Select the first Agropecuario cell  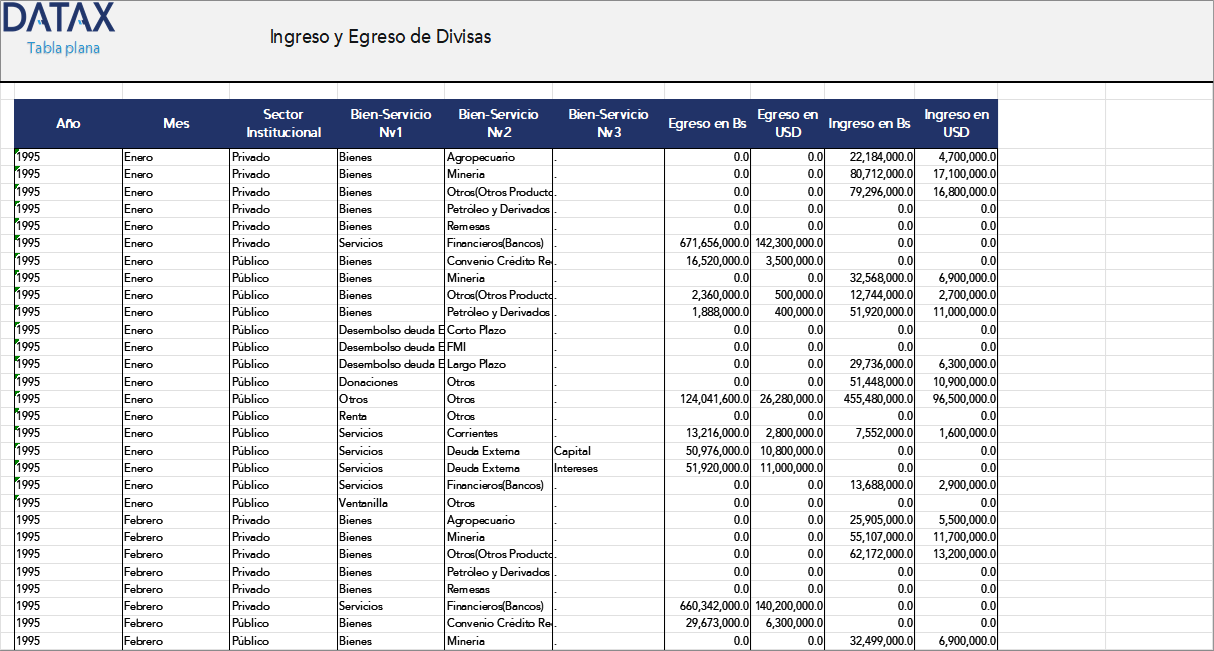point(478,157)
